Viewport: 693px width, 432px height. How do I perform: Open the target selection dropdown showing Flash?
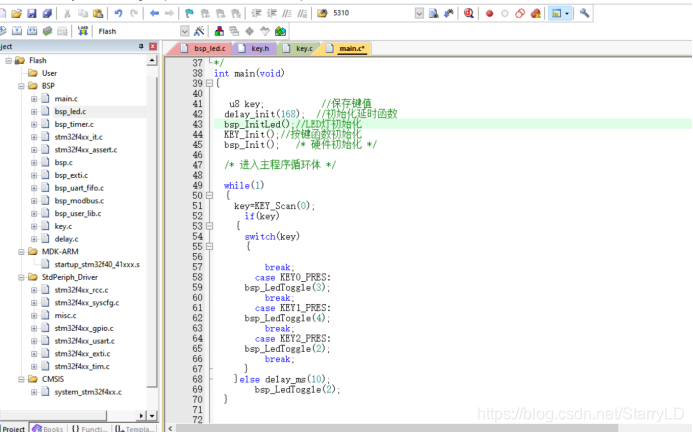[x=185, y=31]
